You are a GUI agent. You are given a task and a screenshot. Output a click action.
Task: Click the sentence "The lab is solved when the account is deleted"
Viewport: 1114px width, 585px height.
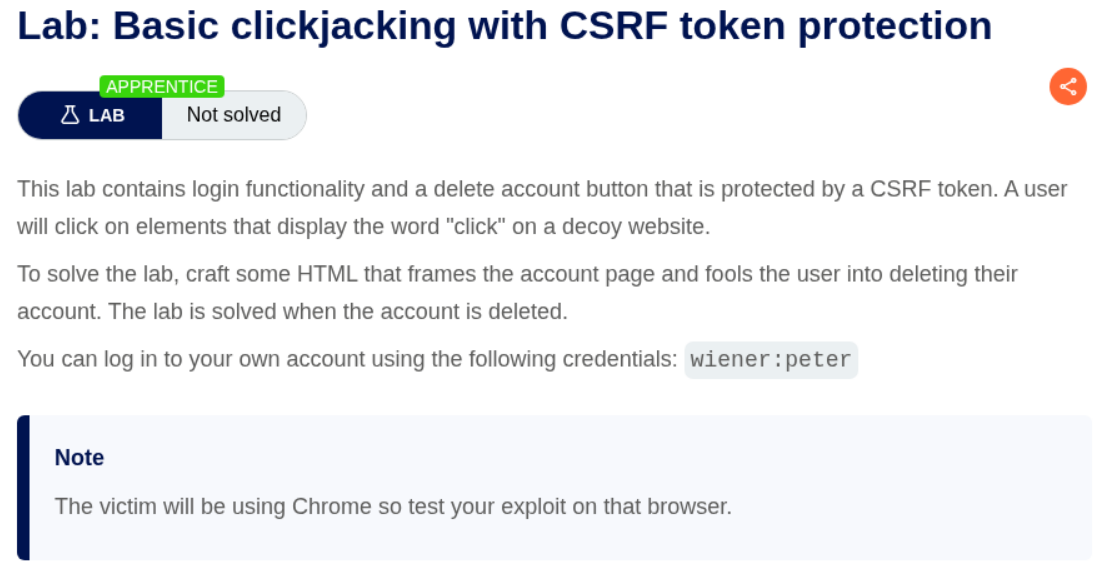pos(338,311)
